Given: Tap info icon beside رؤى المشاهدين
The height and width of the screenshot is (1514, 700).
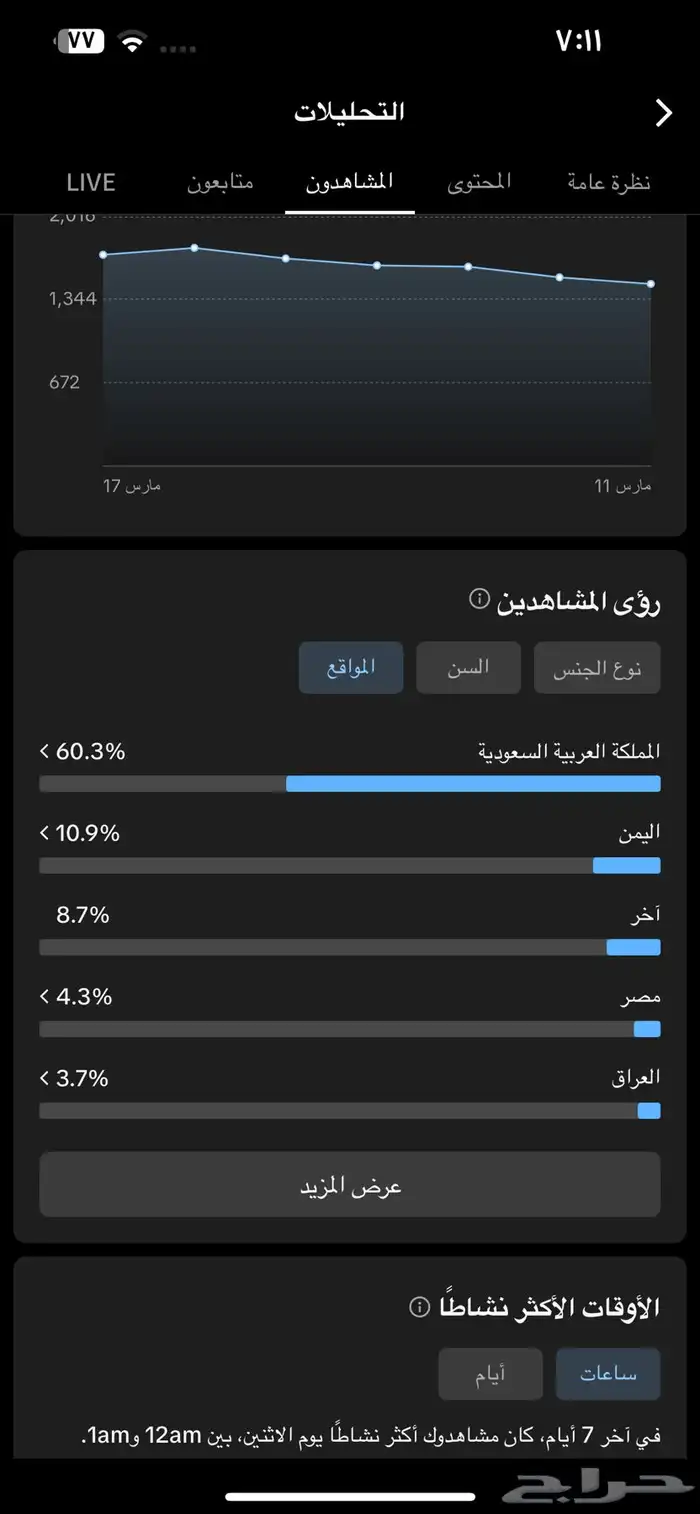Looking at the screenshot, I should [479, 599].
